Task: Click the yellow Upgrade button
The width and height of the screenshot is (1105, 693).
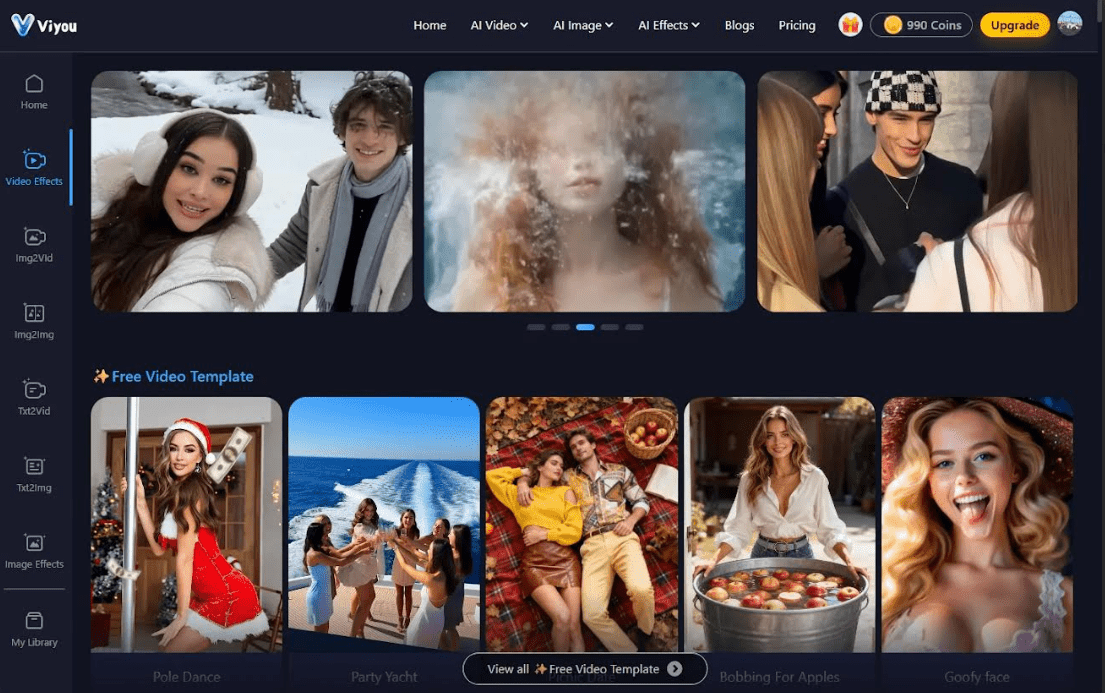Action: (x=1014, y=25)
